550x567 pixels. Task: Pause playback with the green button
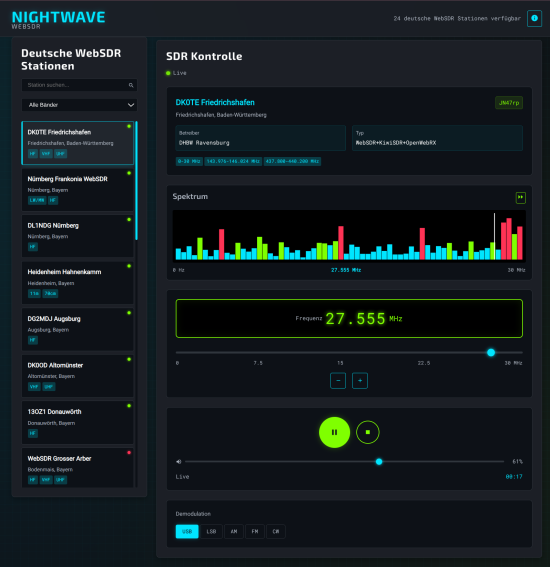[x=334, y=432]
